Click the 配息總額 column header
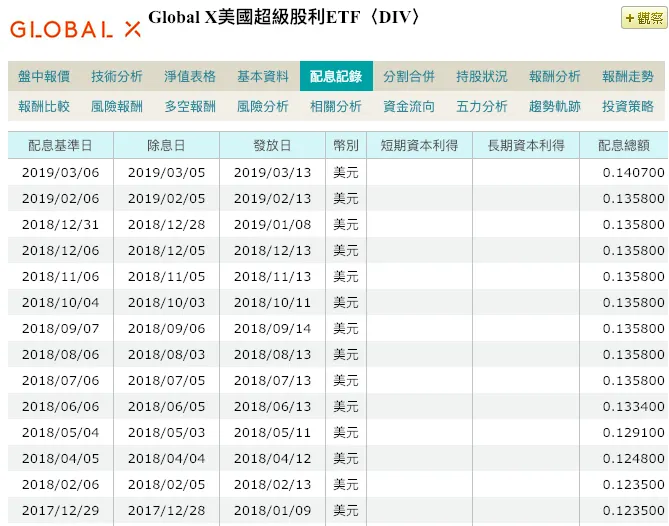 point(624,145)
